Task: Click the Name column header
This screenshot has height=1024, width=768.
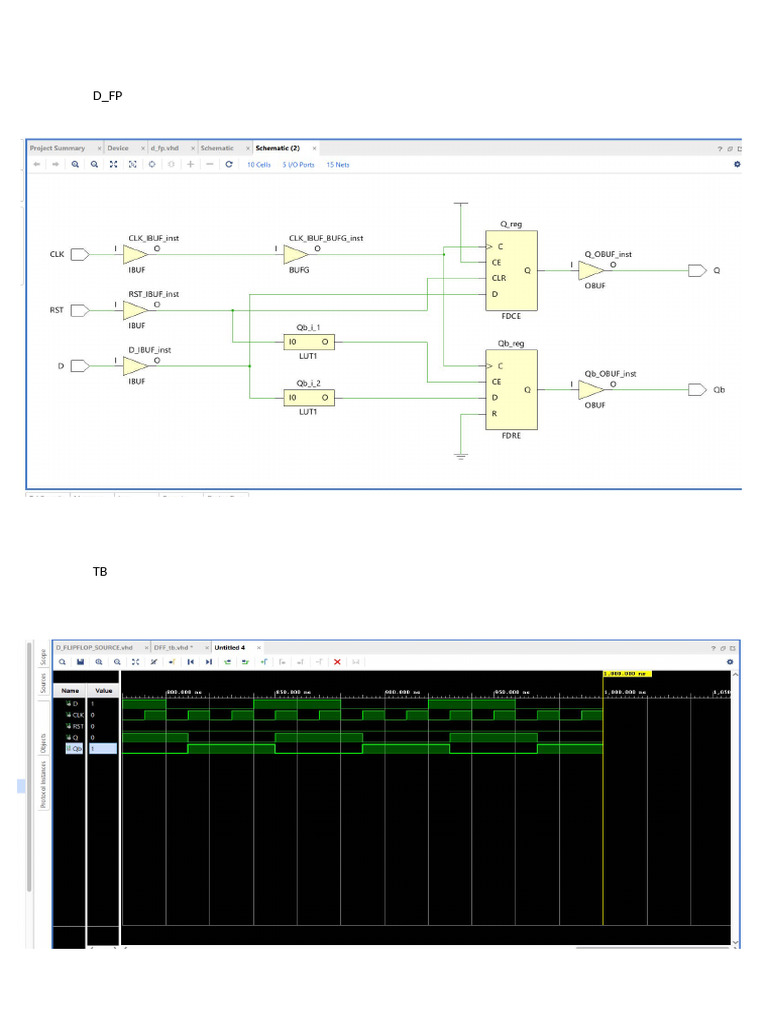Action: pyautogui.click(x=70, y=690)
